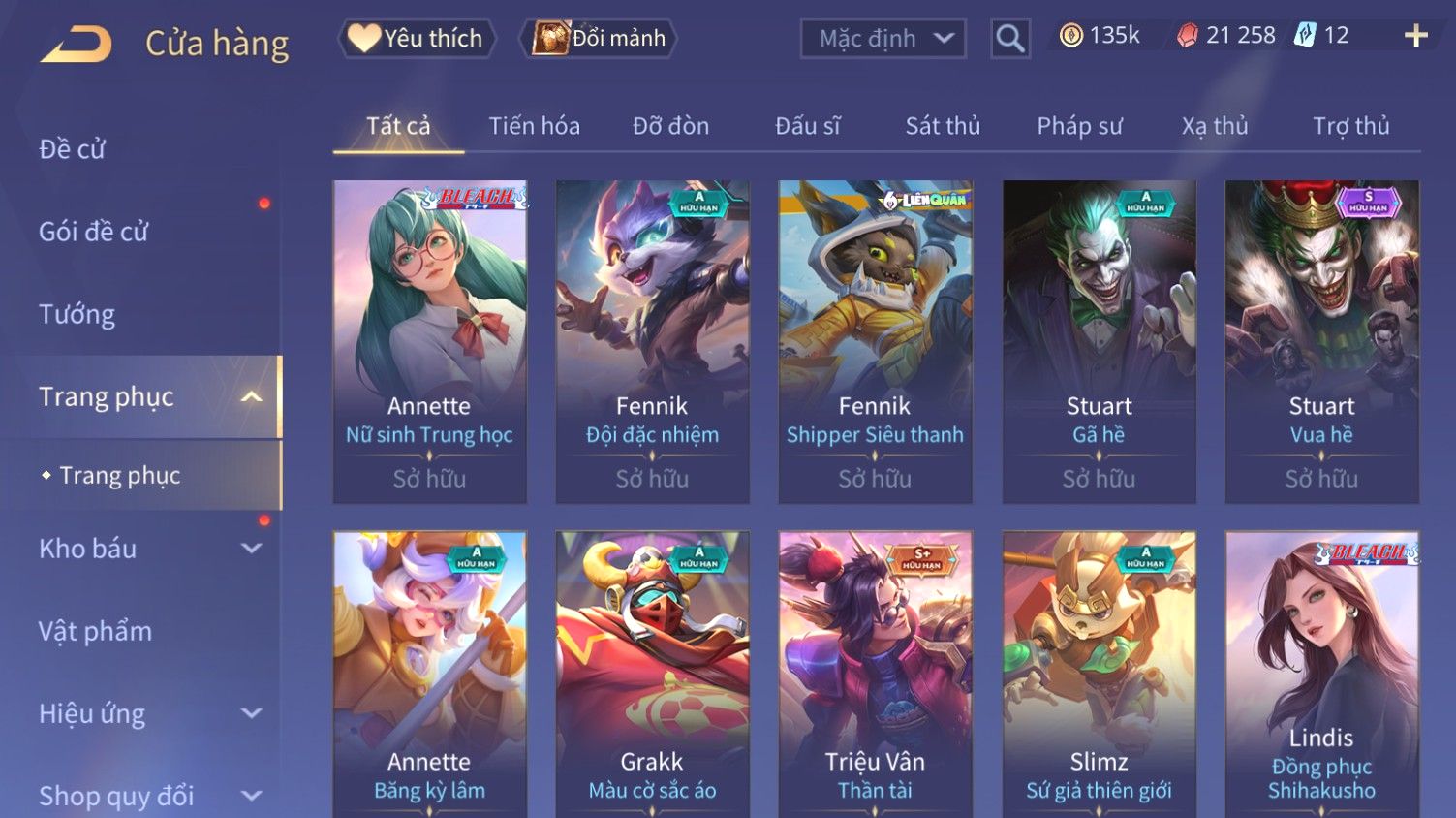Viewport: 1456px width, 818px height.
Task: Open Tướng in the sidebar
Action: tap(77, 315)
